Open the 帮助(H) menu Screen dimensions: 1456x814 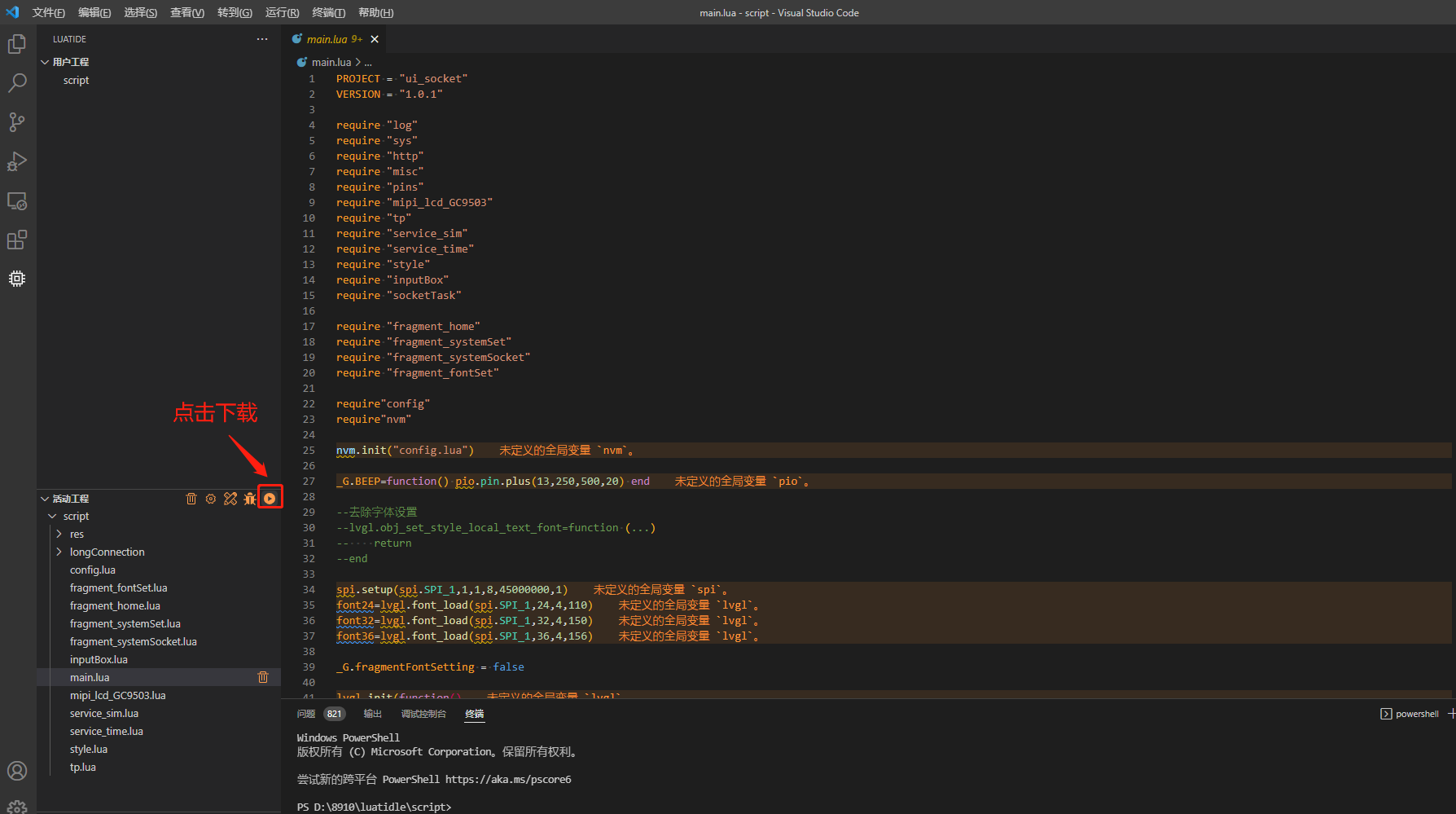(x=375, y=12)
